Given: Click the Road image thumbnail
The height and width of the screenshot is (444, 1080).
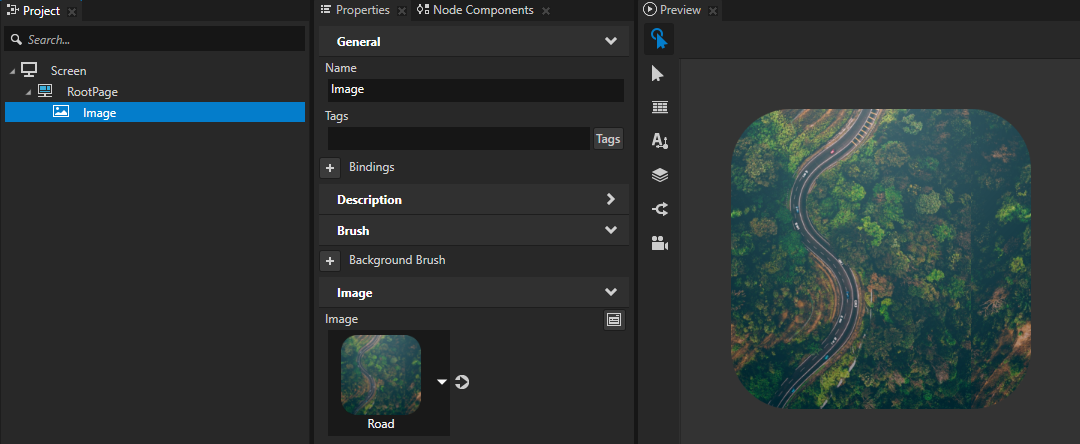Looking at the screenshot, I should point(380,375).
